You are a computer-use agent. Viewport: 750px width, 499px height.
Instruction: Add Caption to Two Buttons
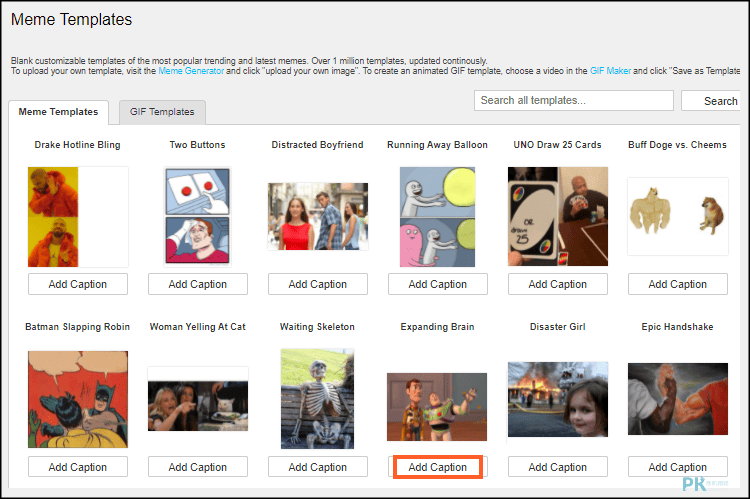pos(198,284)
